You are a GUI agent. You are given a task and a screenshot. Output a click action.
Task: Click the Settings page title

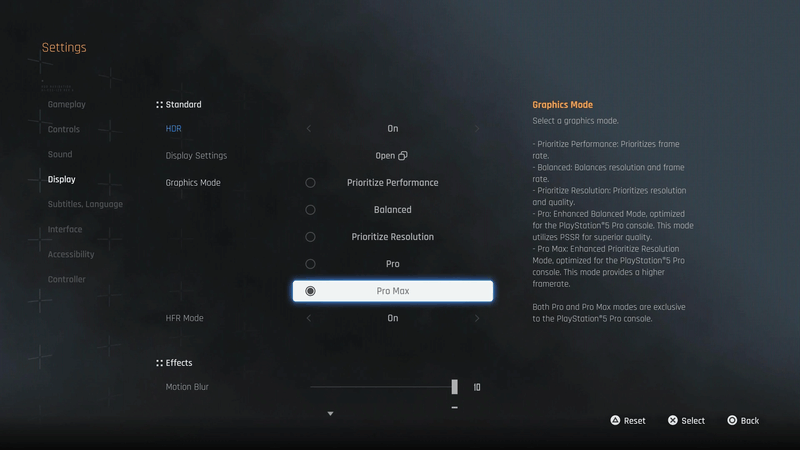(x=64, y=47)
